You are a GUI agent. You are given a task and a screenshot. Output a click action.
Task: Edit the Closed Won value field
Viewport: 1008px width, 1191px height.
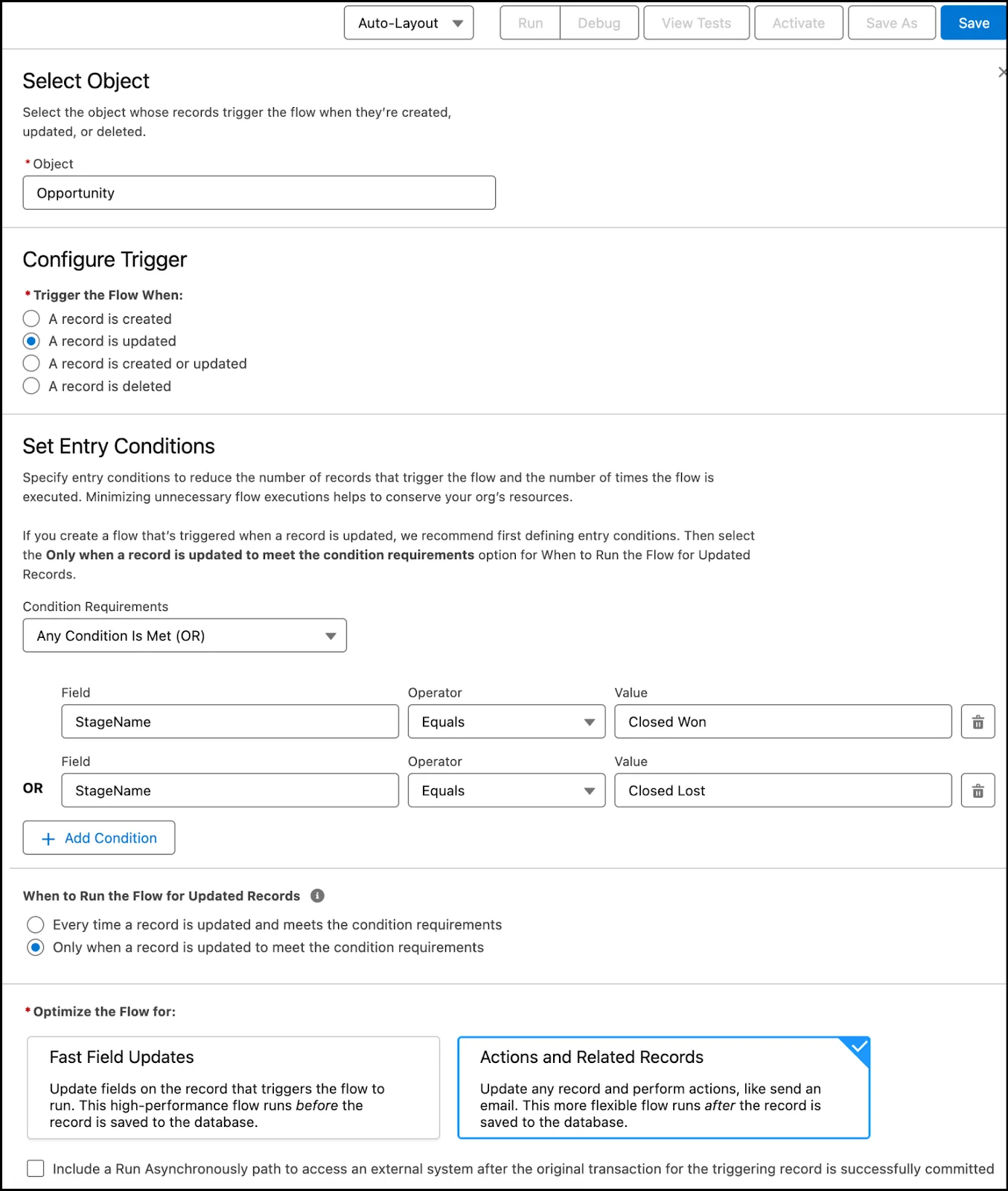(783, 721)
